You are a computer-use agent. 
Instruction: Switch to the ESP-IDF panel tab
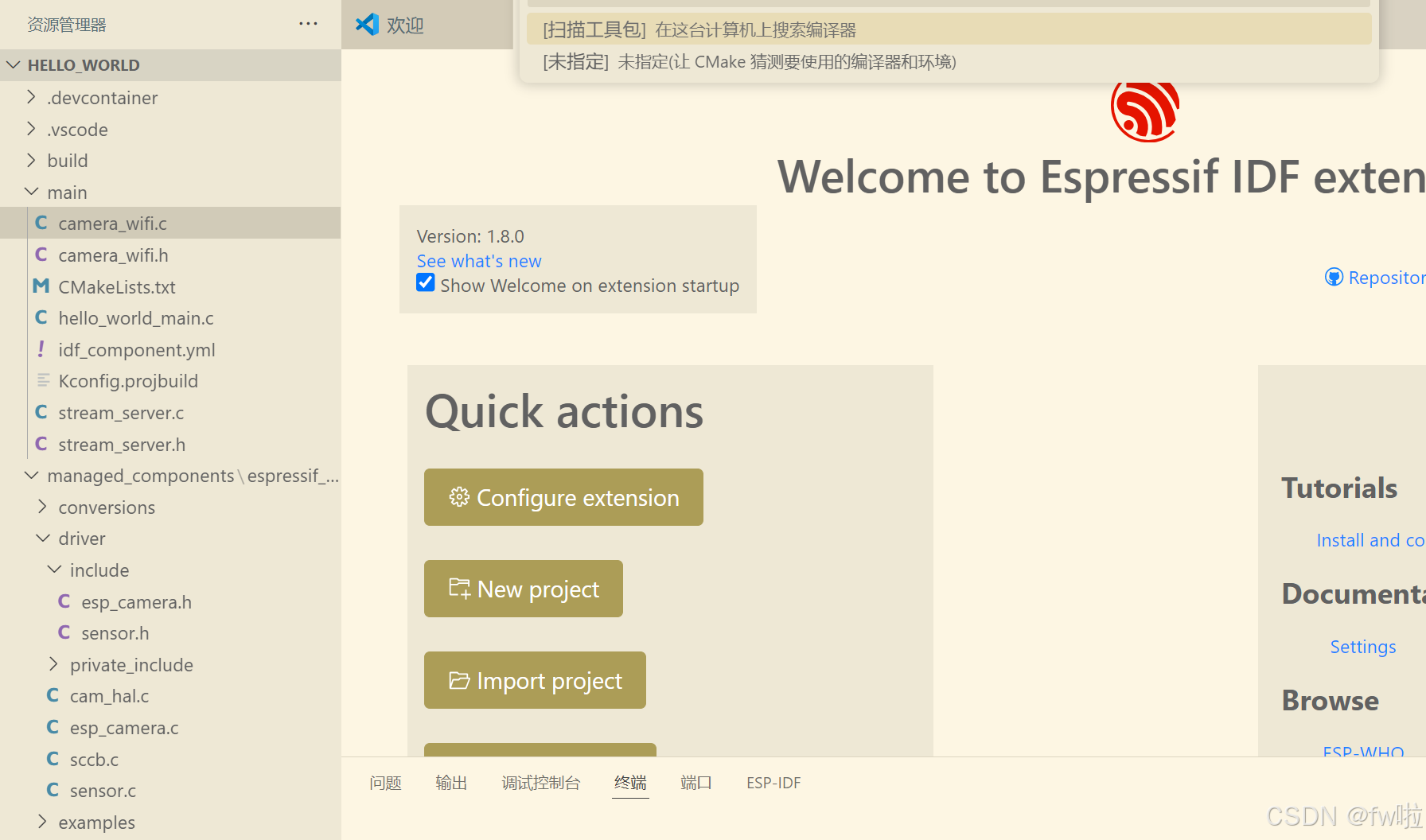pyautogui.click(x=773, y=783)
